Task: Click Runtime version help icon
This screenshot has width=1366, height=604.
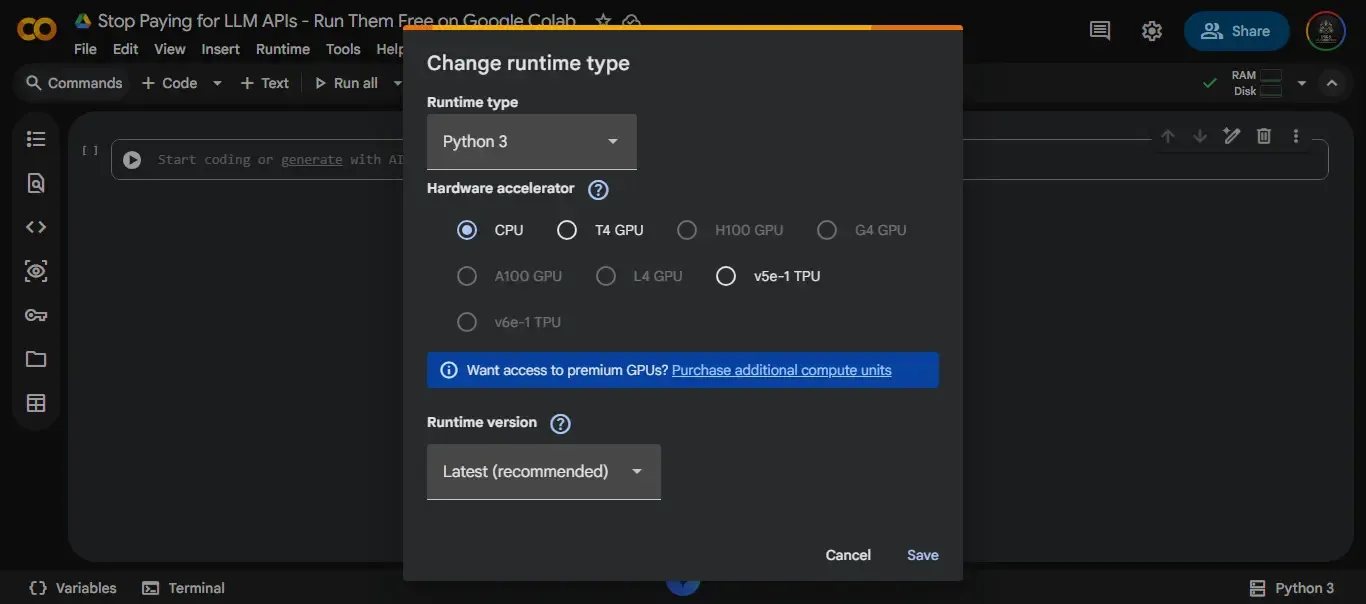Action: pyautogui.click(x=561, y=423)
